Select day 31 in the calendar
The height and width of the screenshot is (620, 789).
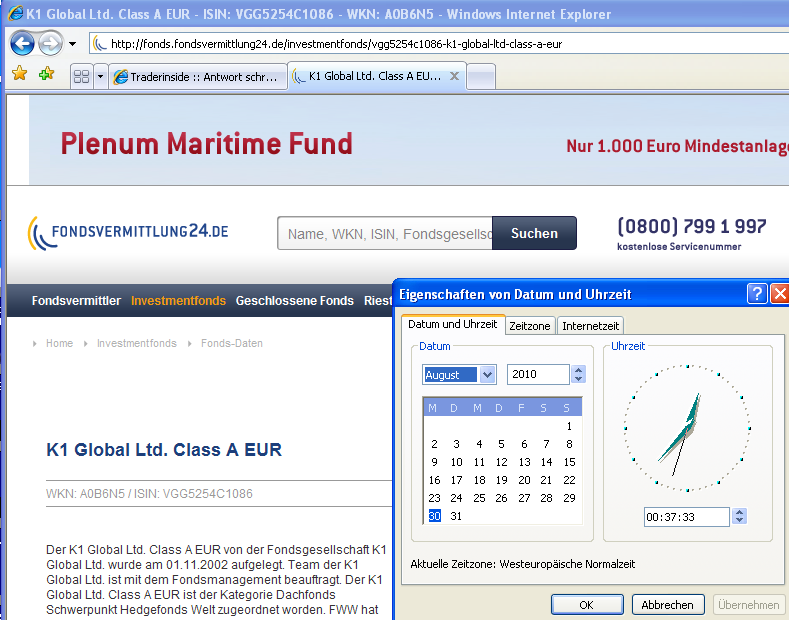click(456, 516)
